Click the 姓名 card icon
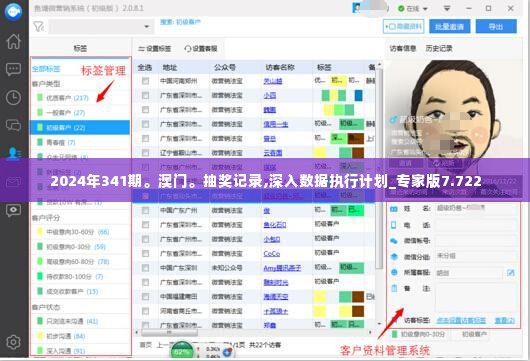530x361 pixels. (394, 209)
